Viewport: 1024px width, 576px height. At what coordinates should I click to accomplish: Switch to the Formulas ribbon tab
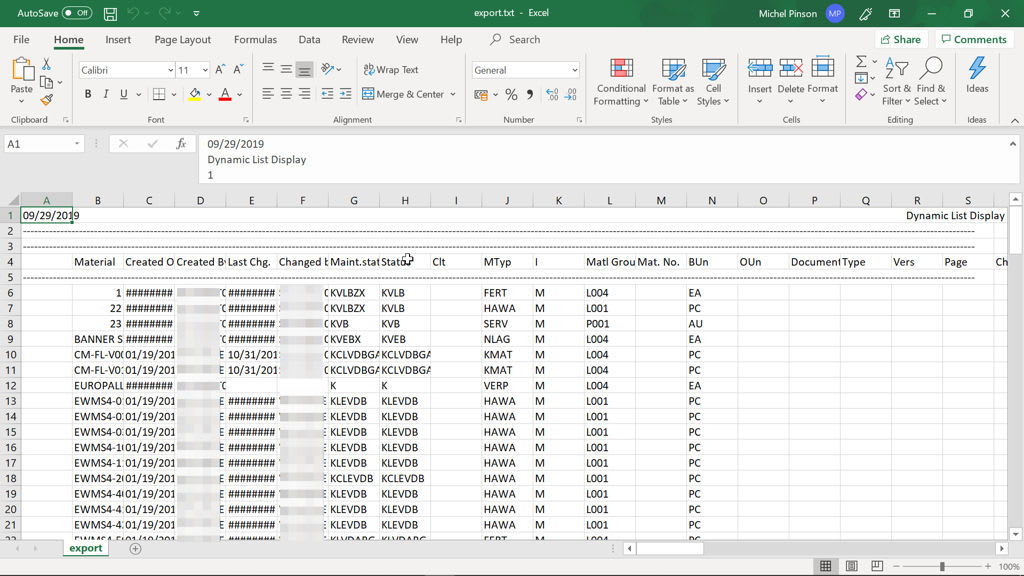pyautogui.click(x=255, y=39)
